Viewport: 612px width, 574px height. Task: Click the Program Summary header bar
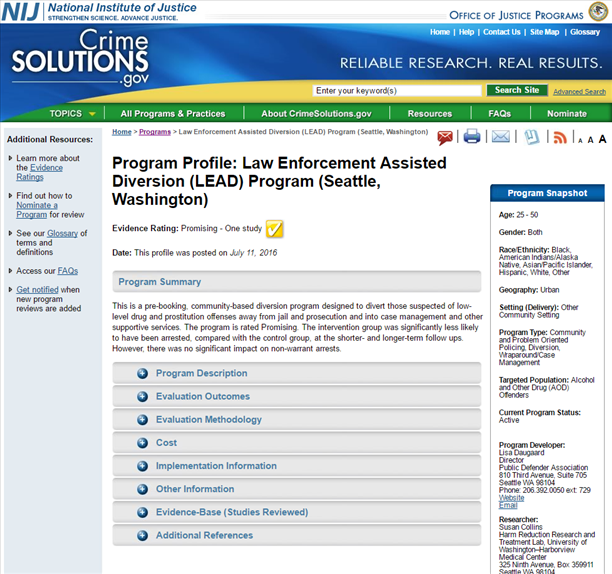coord(297,282)
